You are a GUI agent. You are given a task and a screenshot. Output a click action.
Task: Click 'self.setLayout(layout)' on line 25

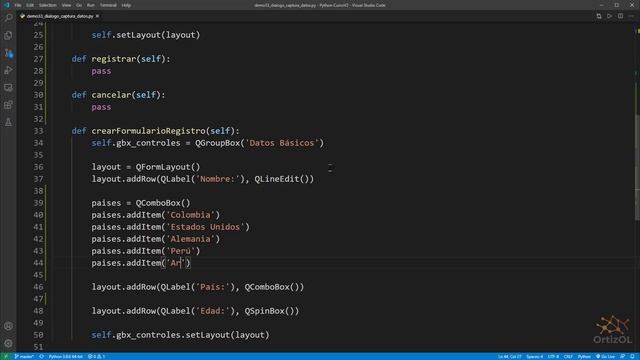click(x=146, y=35)
